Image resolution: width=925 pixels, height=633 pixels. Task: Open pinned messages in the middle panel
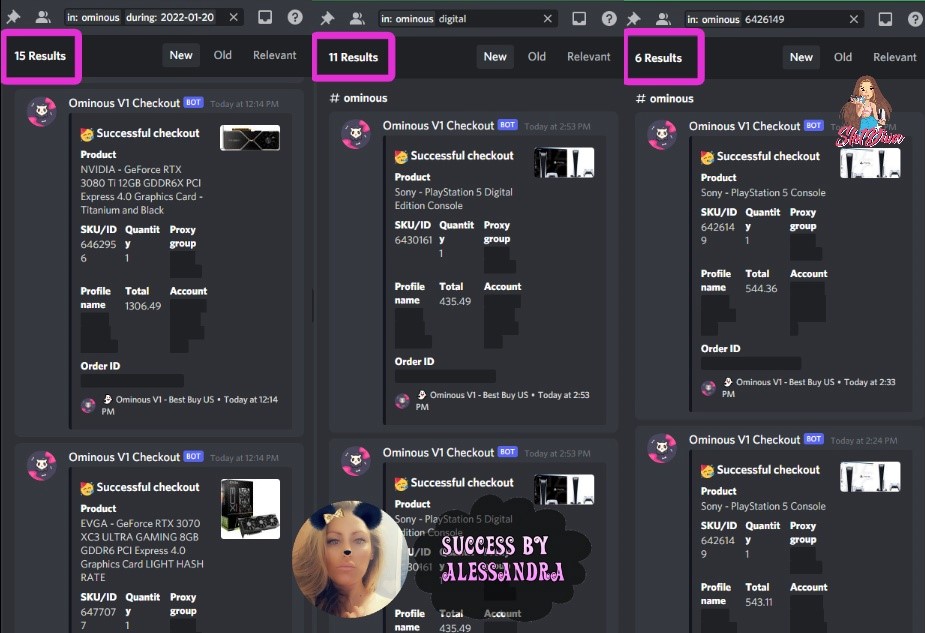coord(327,18)
